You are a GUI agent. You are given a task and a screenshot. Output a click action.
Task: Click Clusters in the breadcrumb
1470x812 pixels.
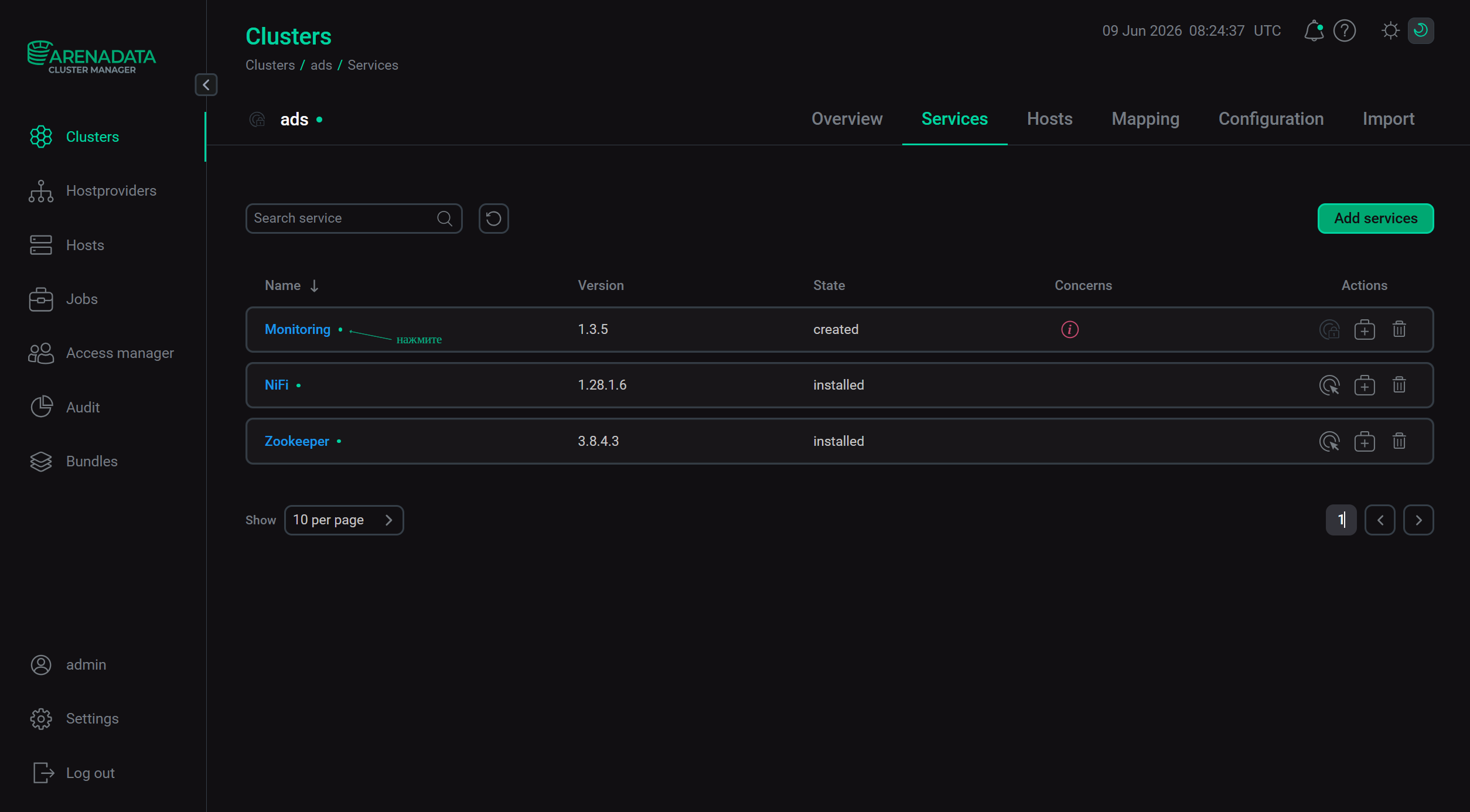270,65
